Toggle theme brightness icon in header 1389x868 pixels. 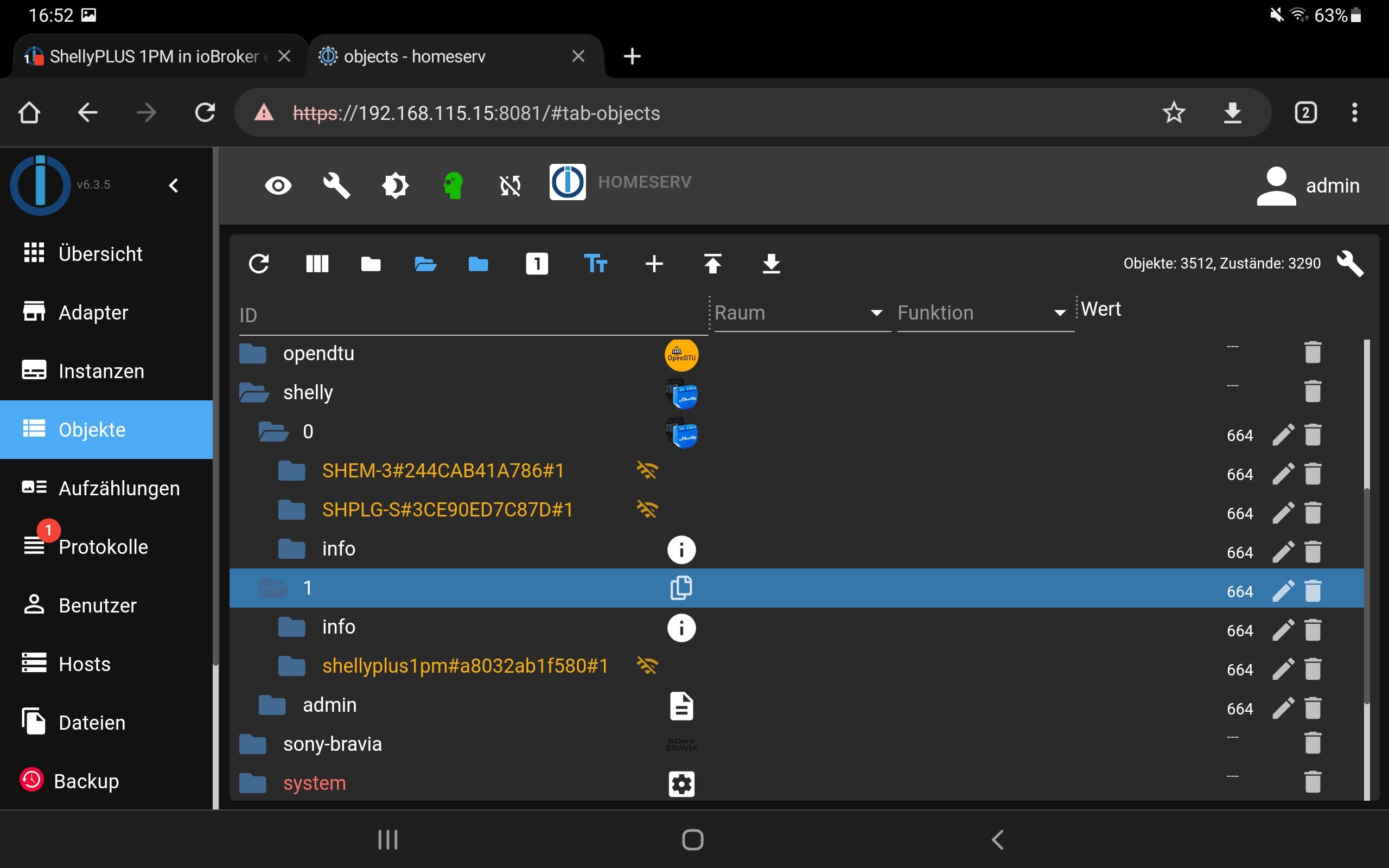(x=395, y=186)
